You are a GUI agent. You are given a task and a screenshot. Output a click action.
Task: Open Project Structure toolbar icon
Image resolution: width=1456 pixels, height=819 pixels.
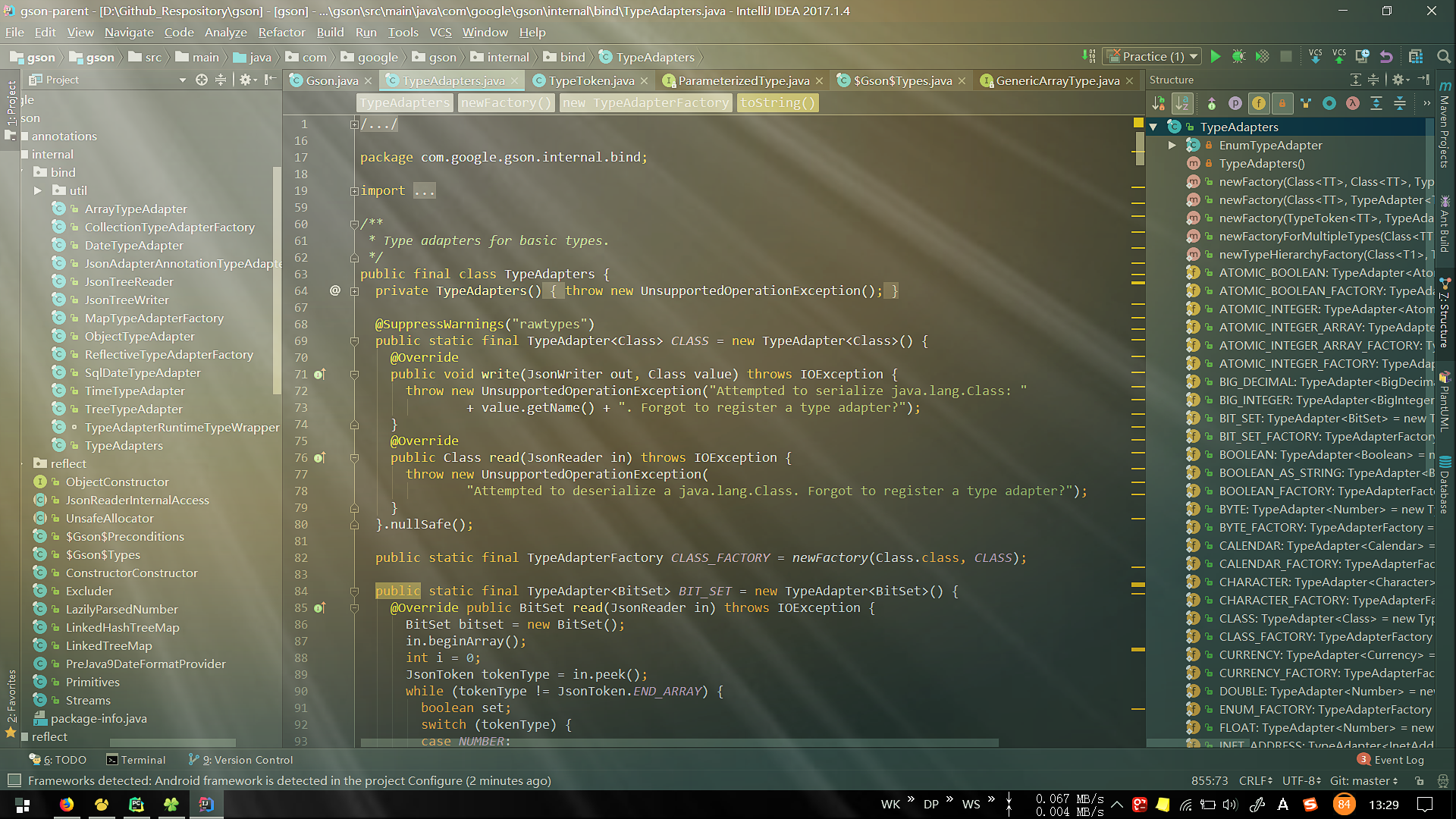pos(1415,57)
